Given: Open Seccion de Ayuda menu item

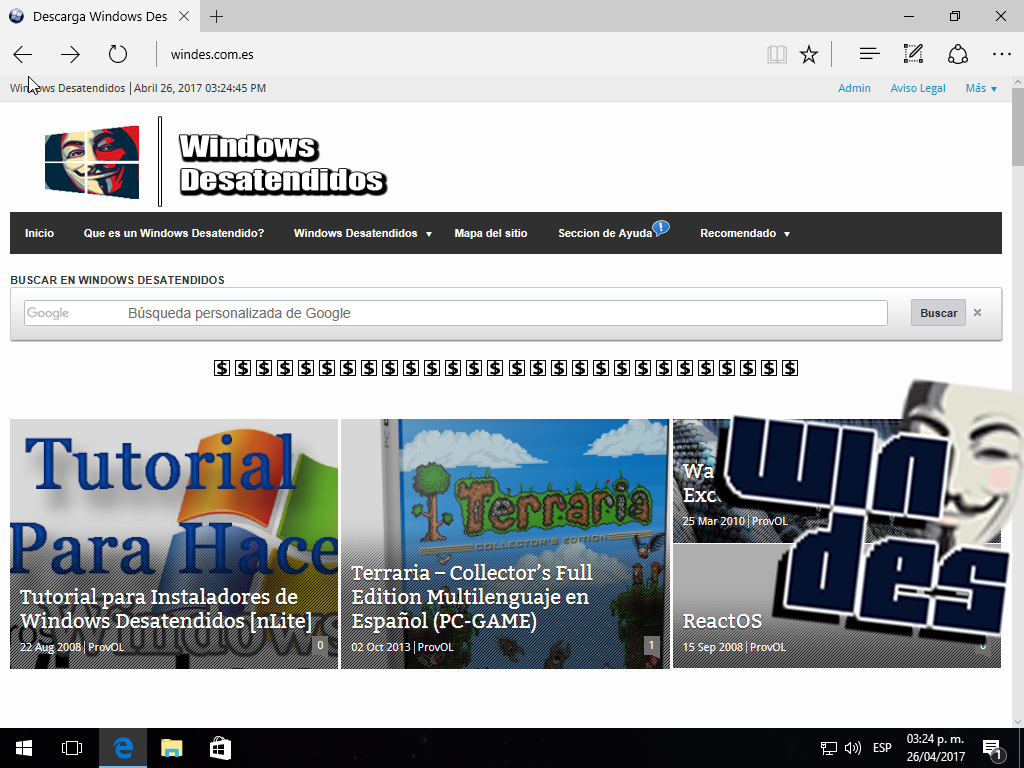Looking at the screenshot, I should coord(605,233).
